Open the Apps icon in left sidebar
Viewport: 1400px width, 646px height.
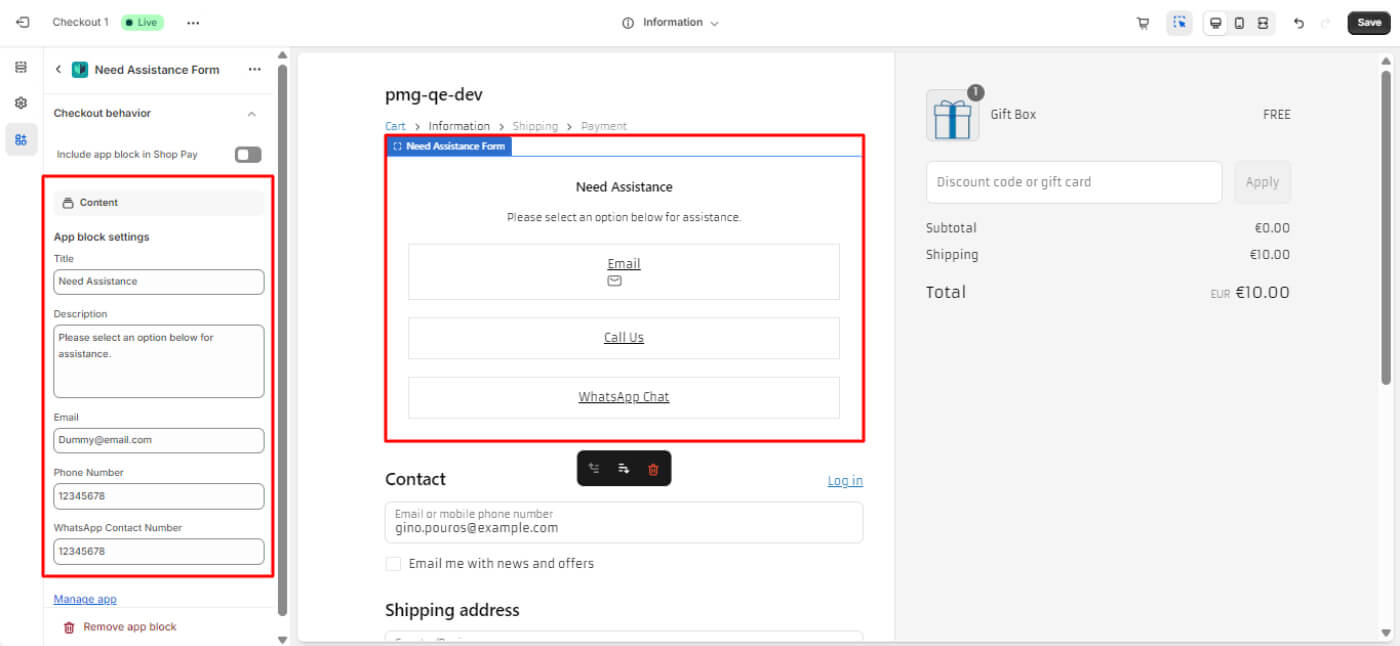(x=21, y=139)
